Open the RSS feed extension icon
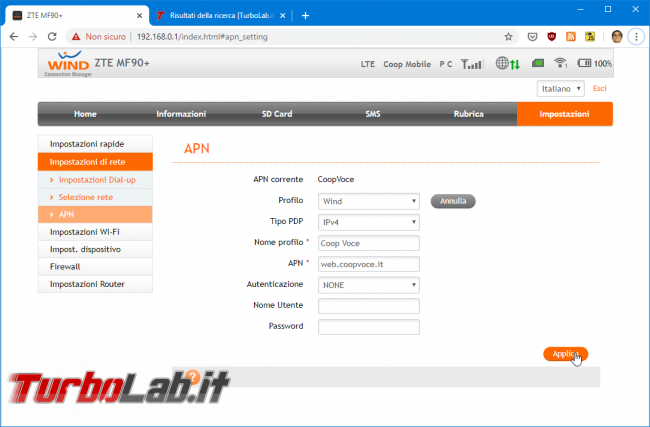 point(571,37)
